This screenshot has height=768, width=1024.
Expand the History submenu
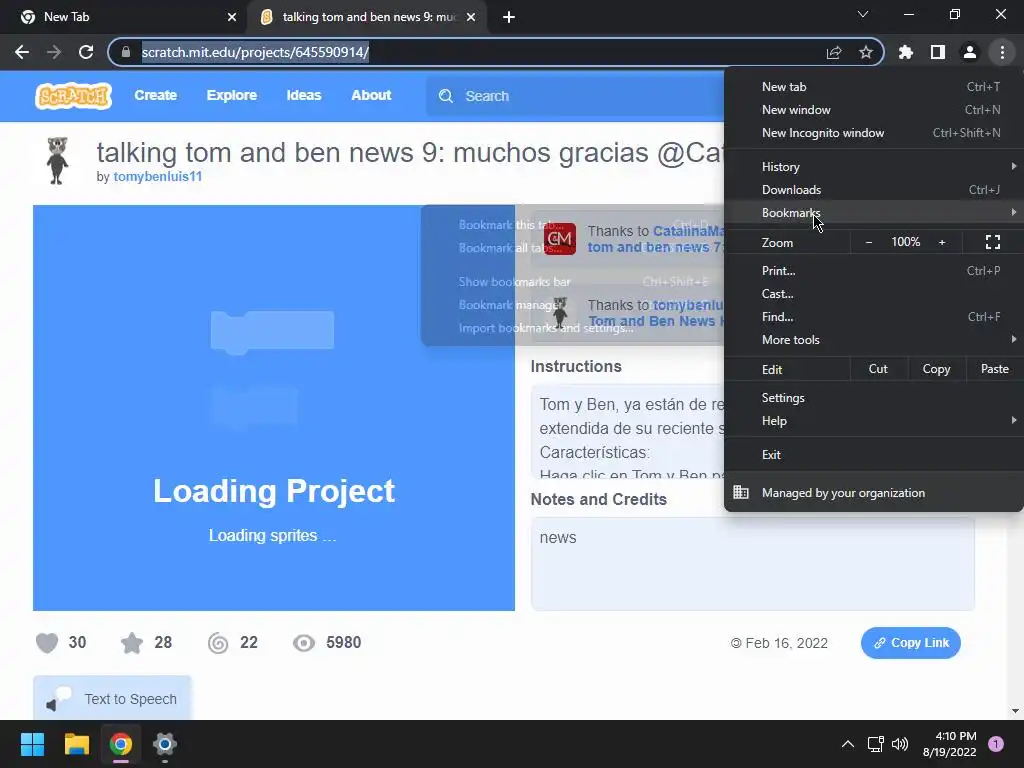(x=874, y=167)
